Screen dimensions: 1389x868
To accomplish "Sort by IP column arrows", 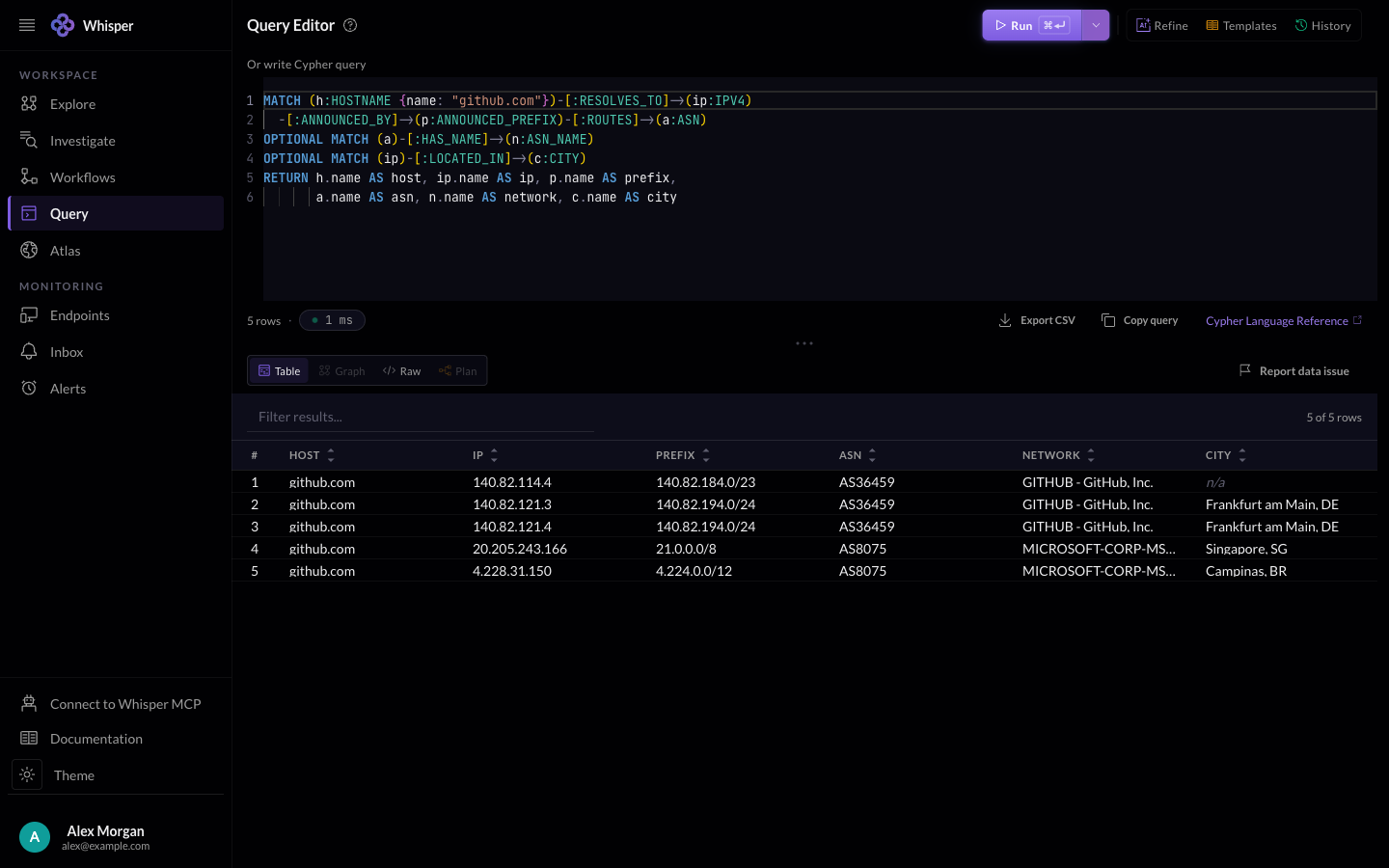I will pyautogui.click(x=494, y=455).
